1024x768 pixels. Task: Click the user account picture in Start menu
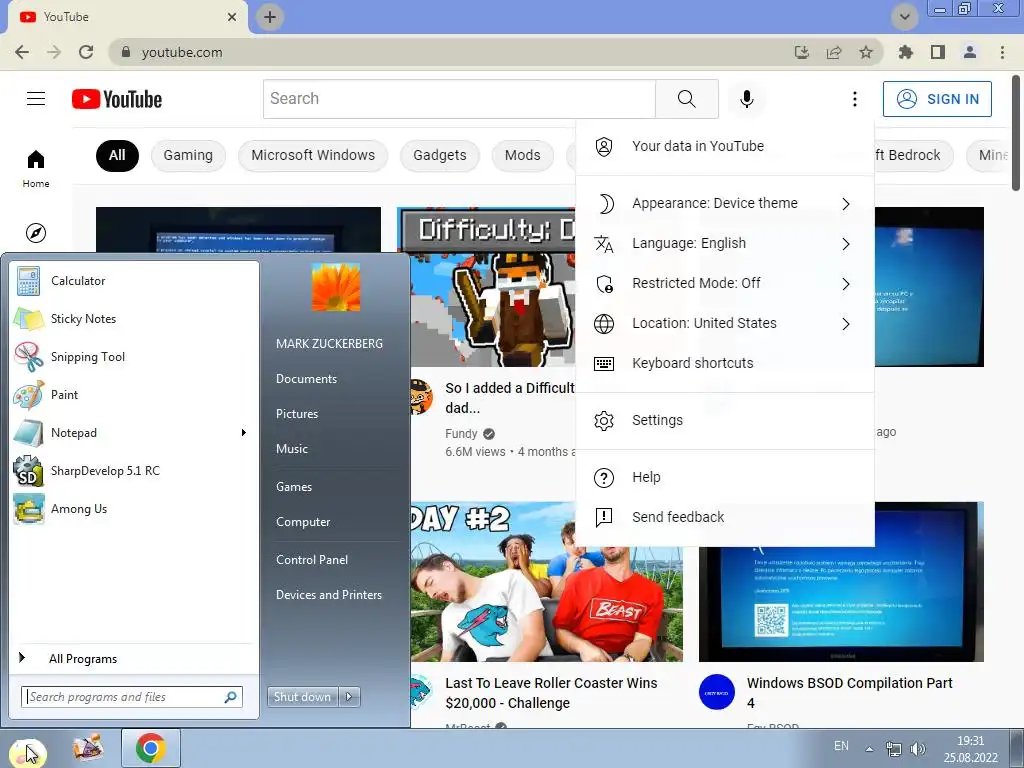click(x=336, y=287)
